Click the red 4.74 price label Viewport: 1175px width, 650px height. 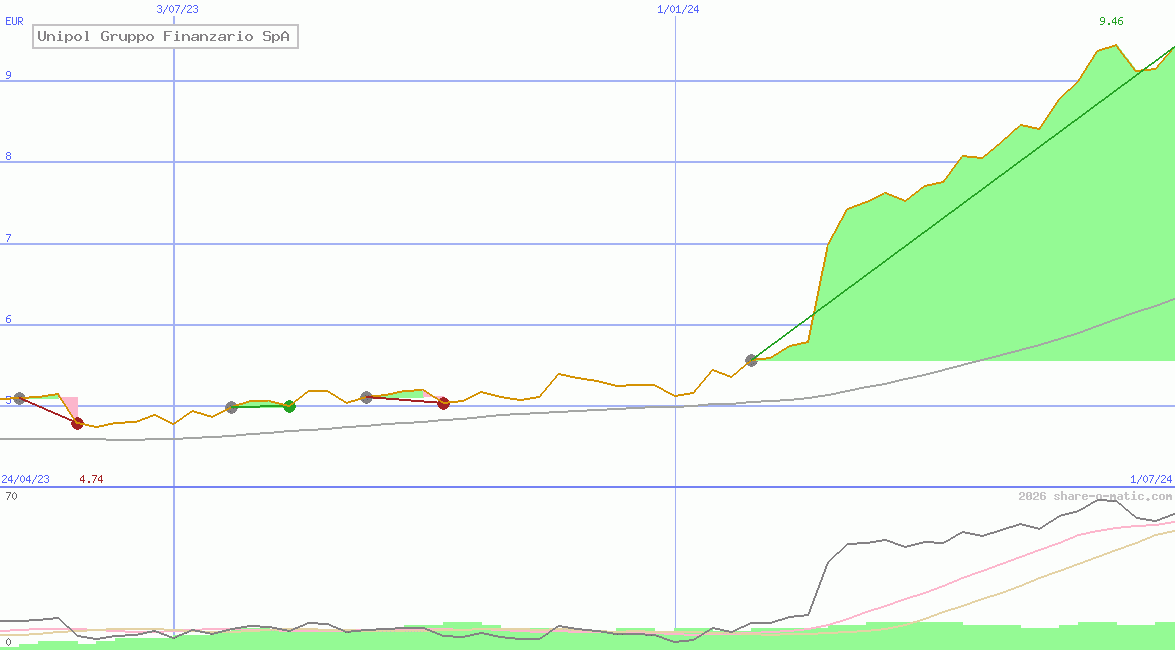pos(91,479)
